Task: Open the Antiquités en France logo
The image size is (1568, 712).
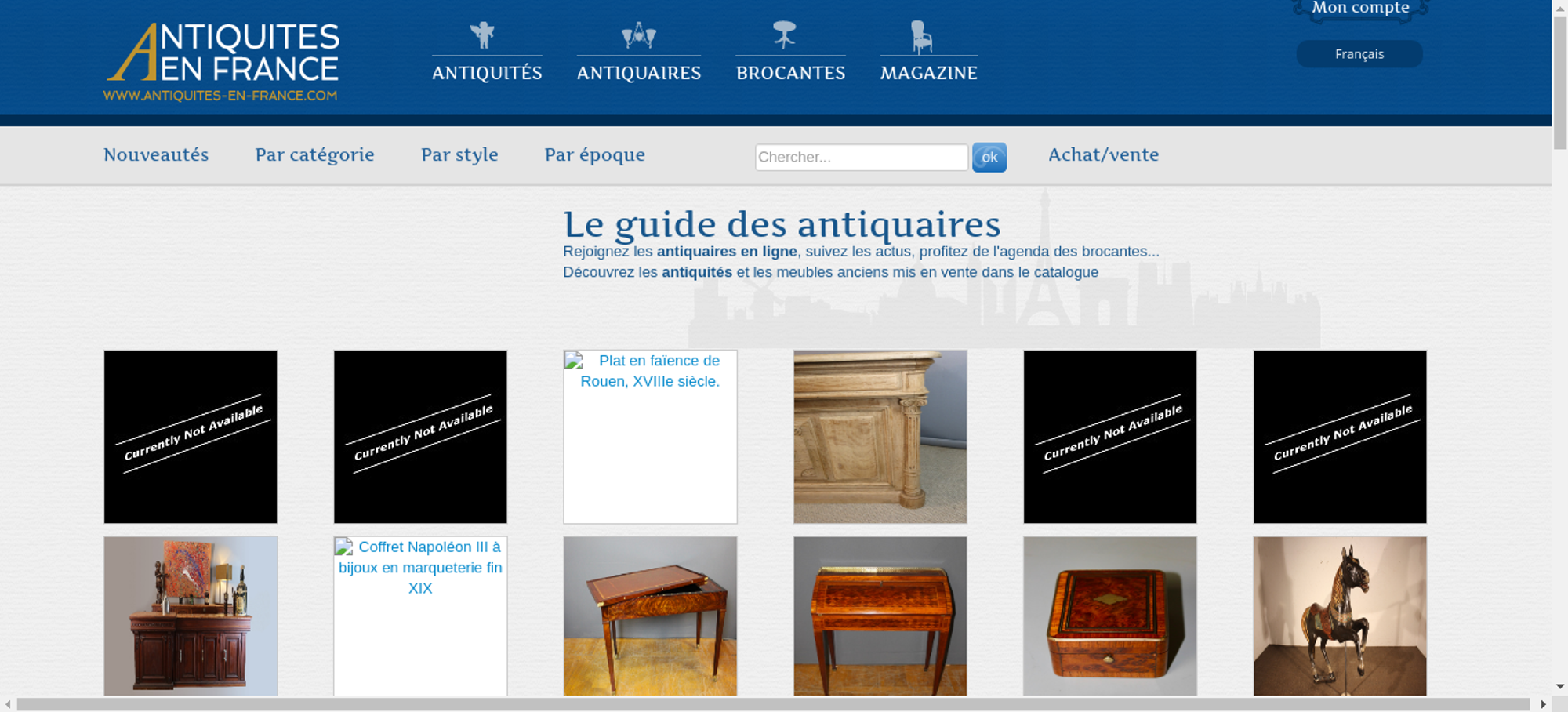Action: (x=222, y=61)
